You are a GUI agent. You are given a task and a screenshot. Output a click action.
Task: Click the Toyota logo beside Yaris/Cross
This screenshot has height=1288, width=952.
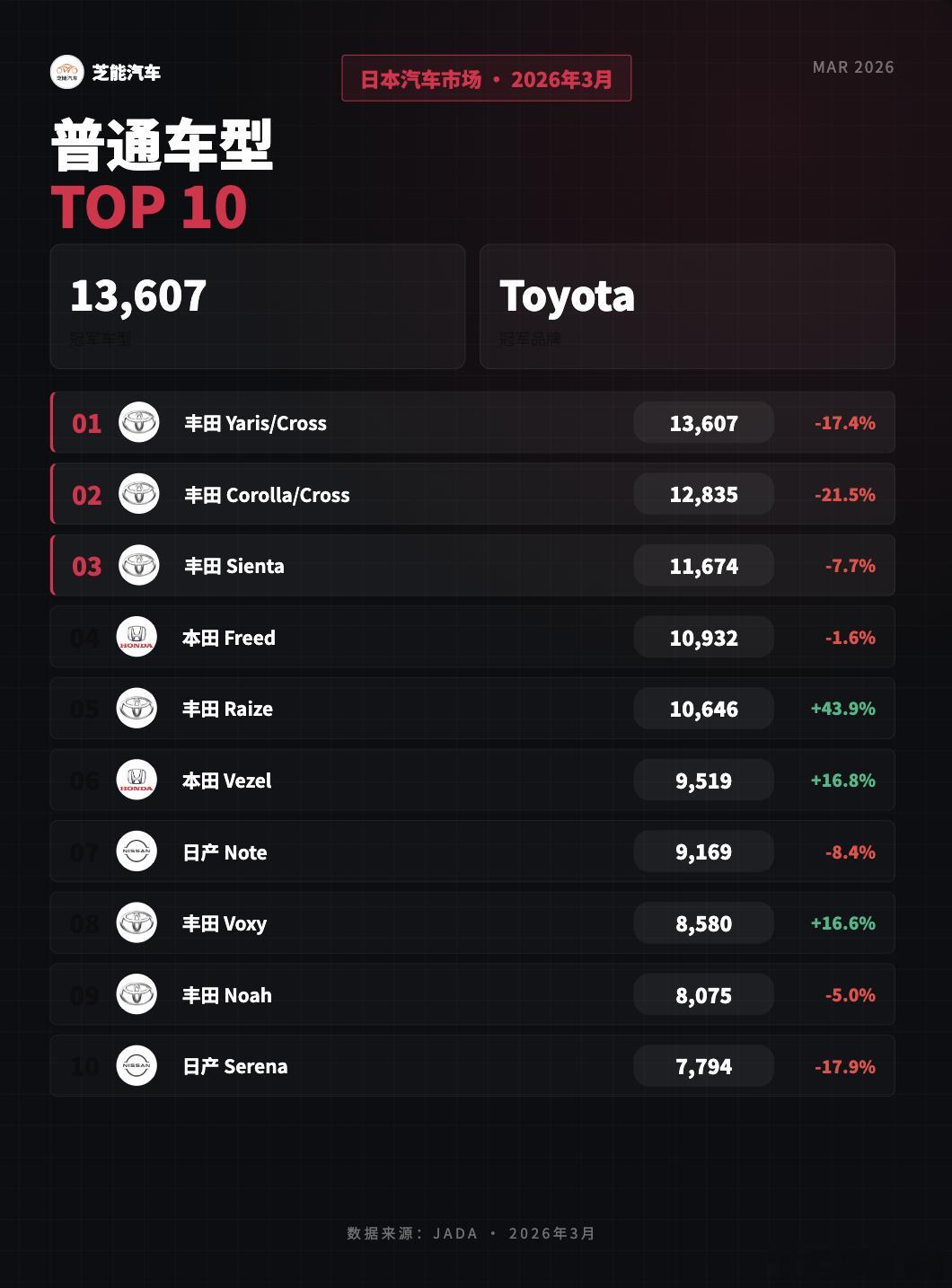tap(139, 422)
